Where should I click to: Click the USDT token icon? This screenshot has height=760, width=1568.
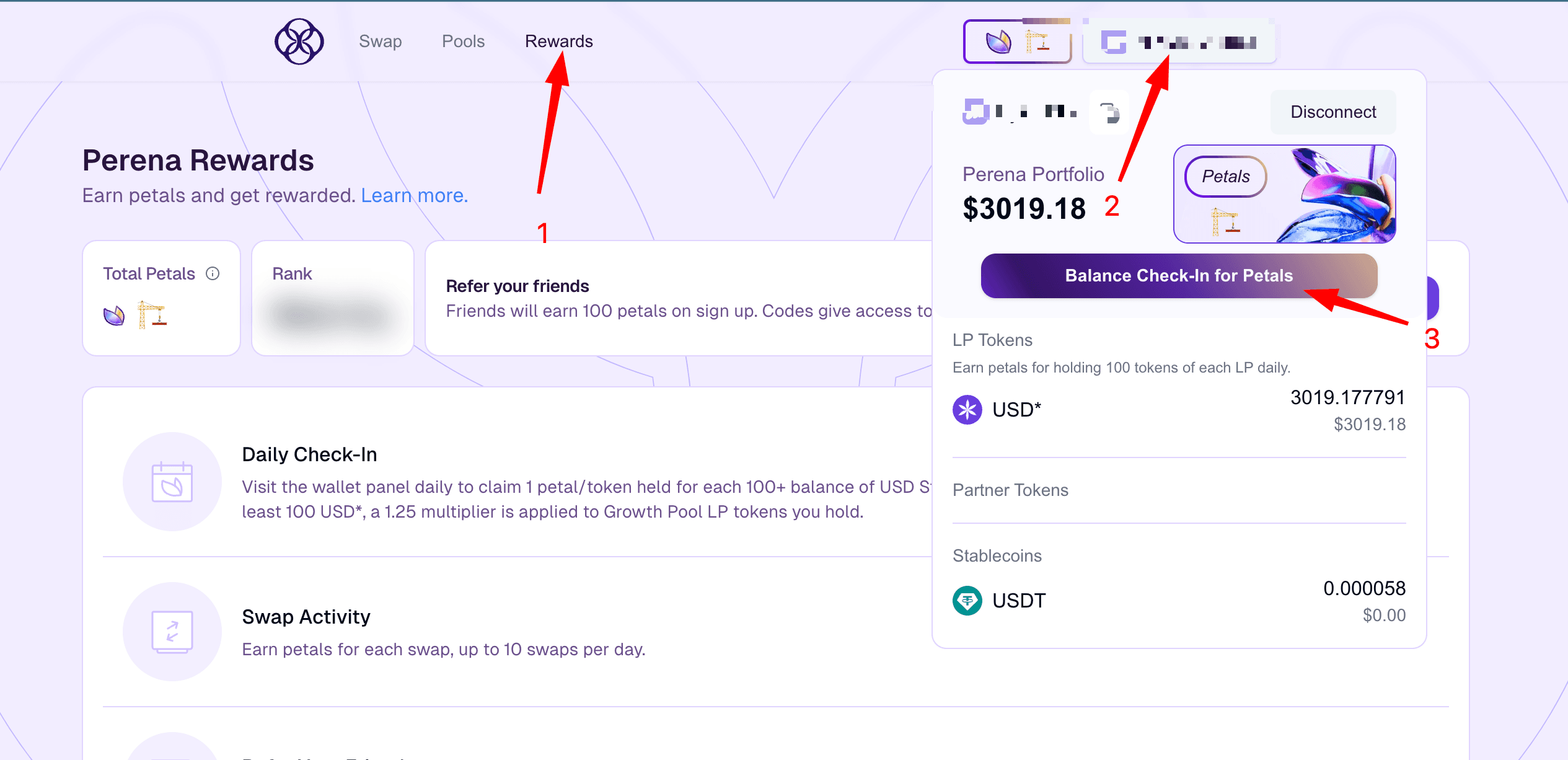(x=967, y=601)
